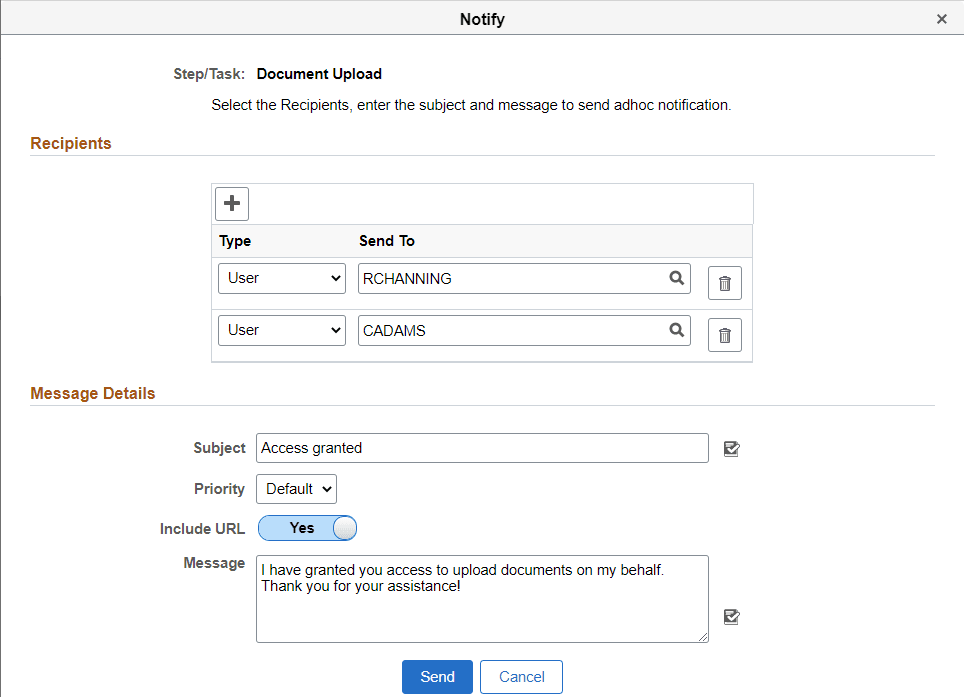The height and width of the screenshot is (697, 964).
Task: Change recipient Type for RCHANNING row
Action: pyautogui.click(x=281, y=278)
